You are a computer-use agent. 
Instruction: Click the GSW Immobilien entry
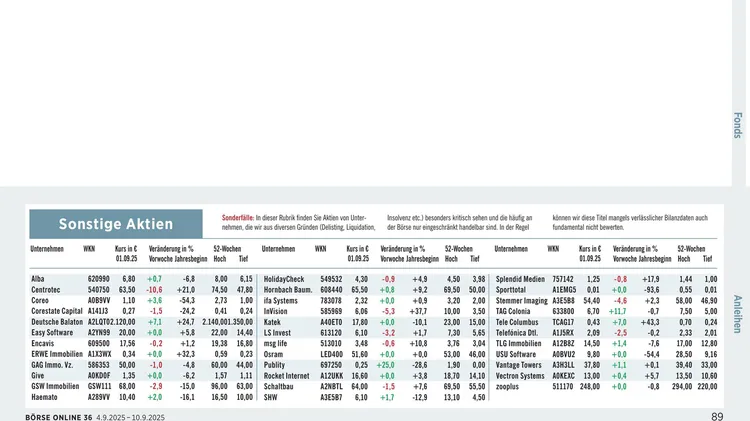point(55,386)
